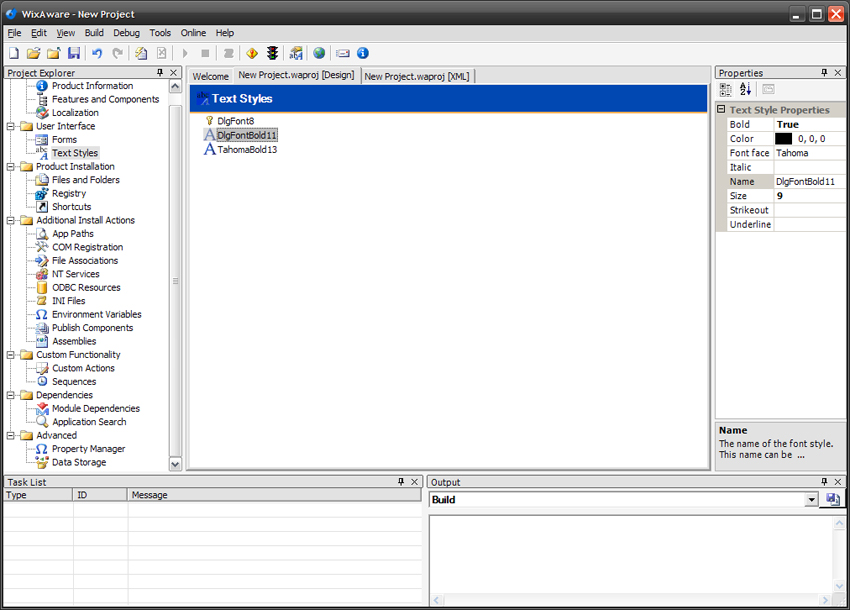Open the Tools menu
Image resolution: width=850 pixels, height=610 pixels.
click(160, 33)
